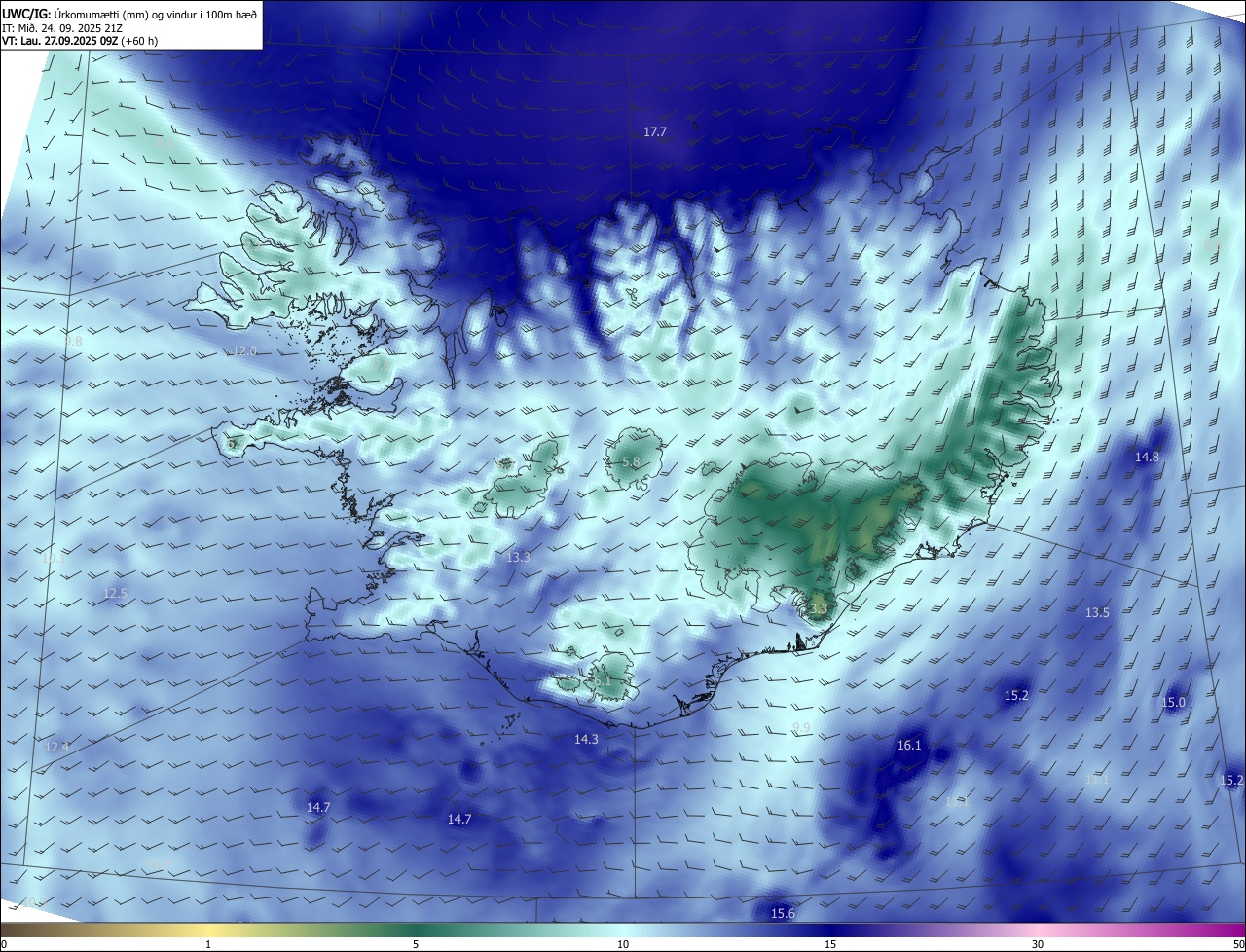Image resolution: width=1246 pixels, height=952 pixels.
Task: Click the 14.3 value off the south coast
Action: click(586, 740)
